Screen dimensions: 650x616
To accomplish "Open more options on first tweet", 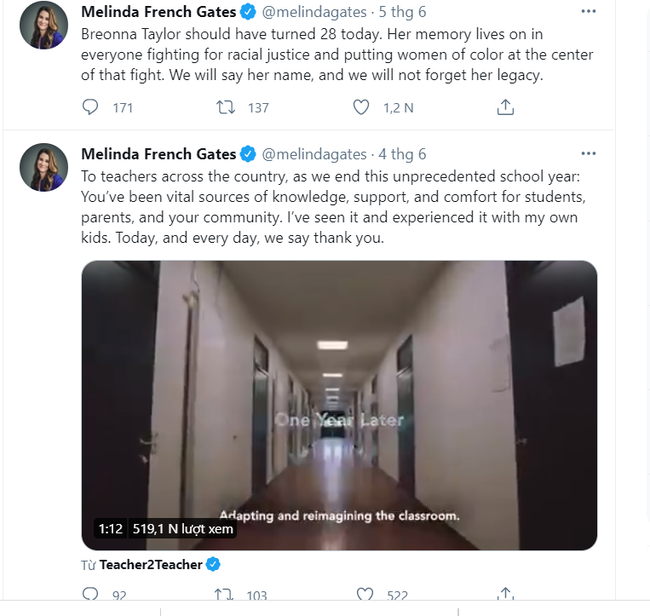I will click(588, 12).
